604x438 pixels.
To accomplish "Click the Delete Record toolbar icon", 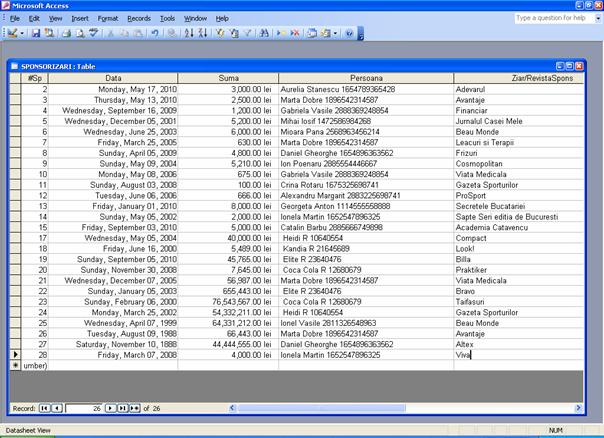I will [x=295, y=33].
